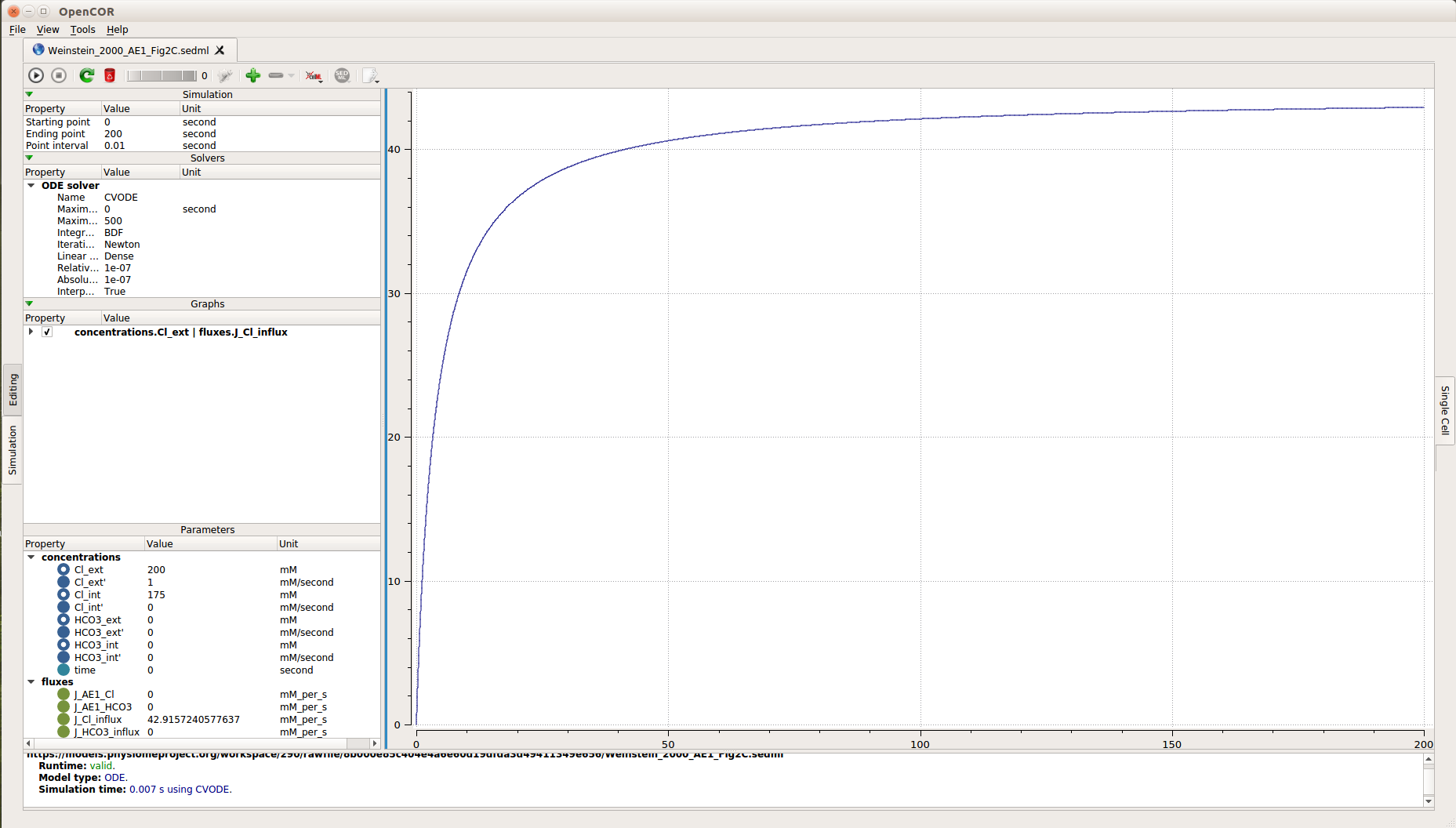The height and width of the screenshot is (828, 1456).
Task: Close the Weinstein_2000_AE1_Fig2C.sedml tab
Action: [220, 50]
